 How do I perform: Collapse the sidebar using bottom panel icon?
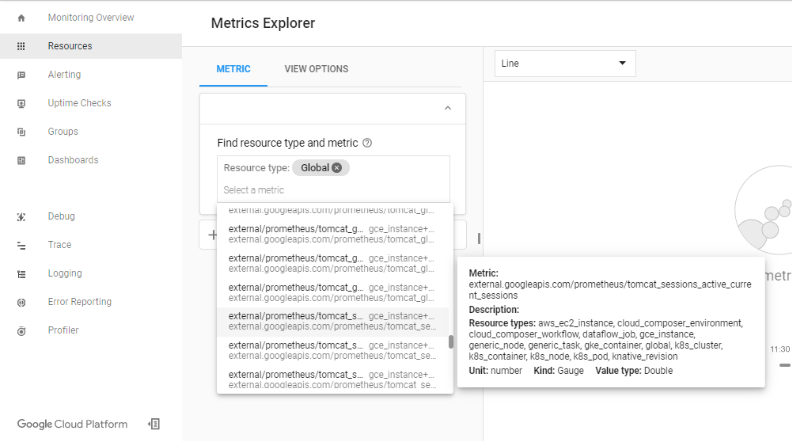tap(154, 424)
